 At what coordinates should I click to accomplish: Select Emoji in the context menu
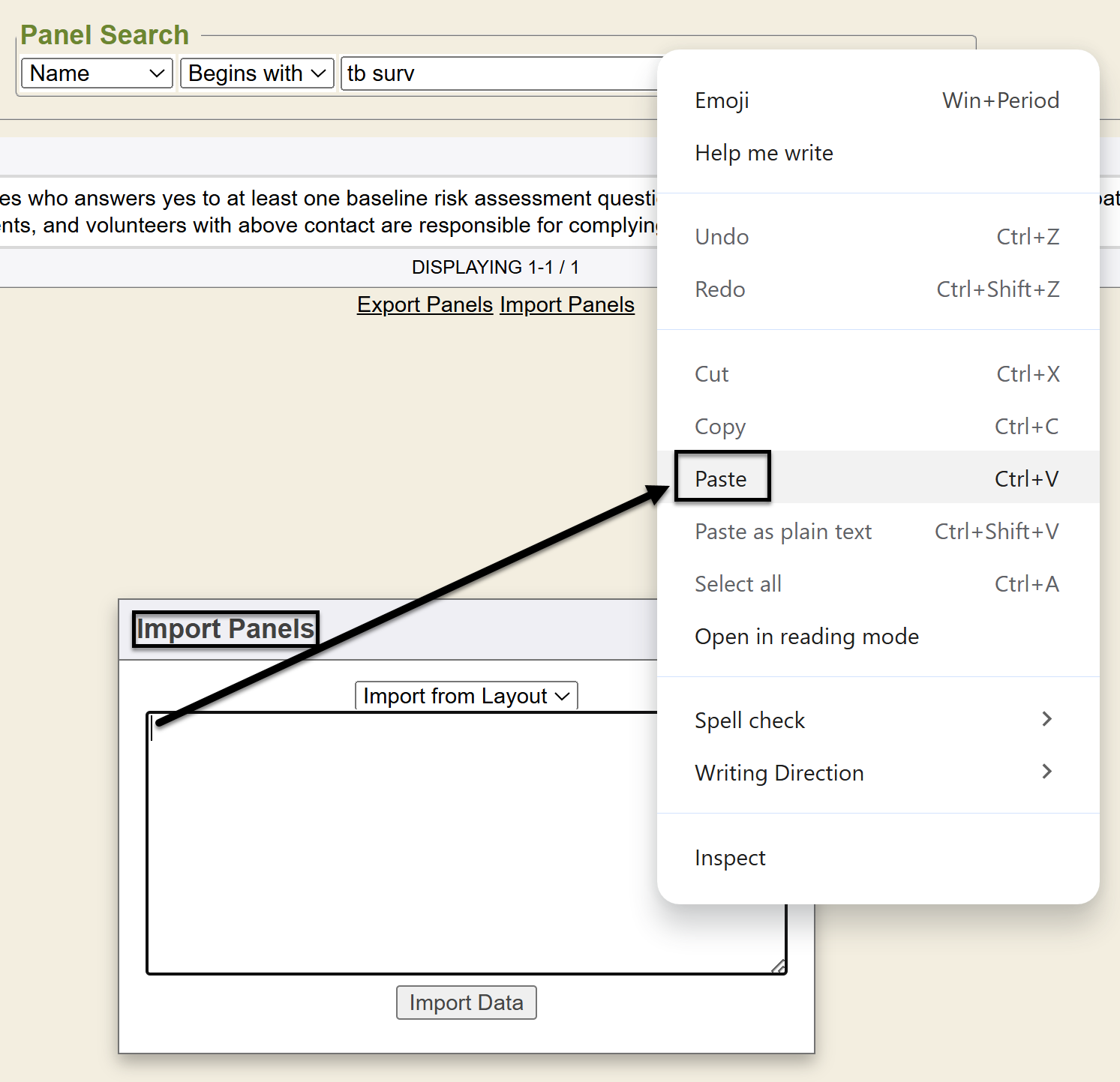722,100
